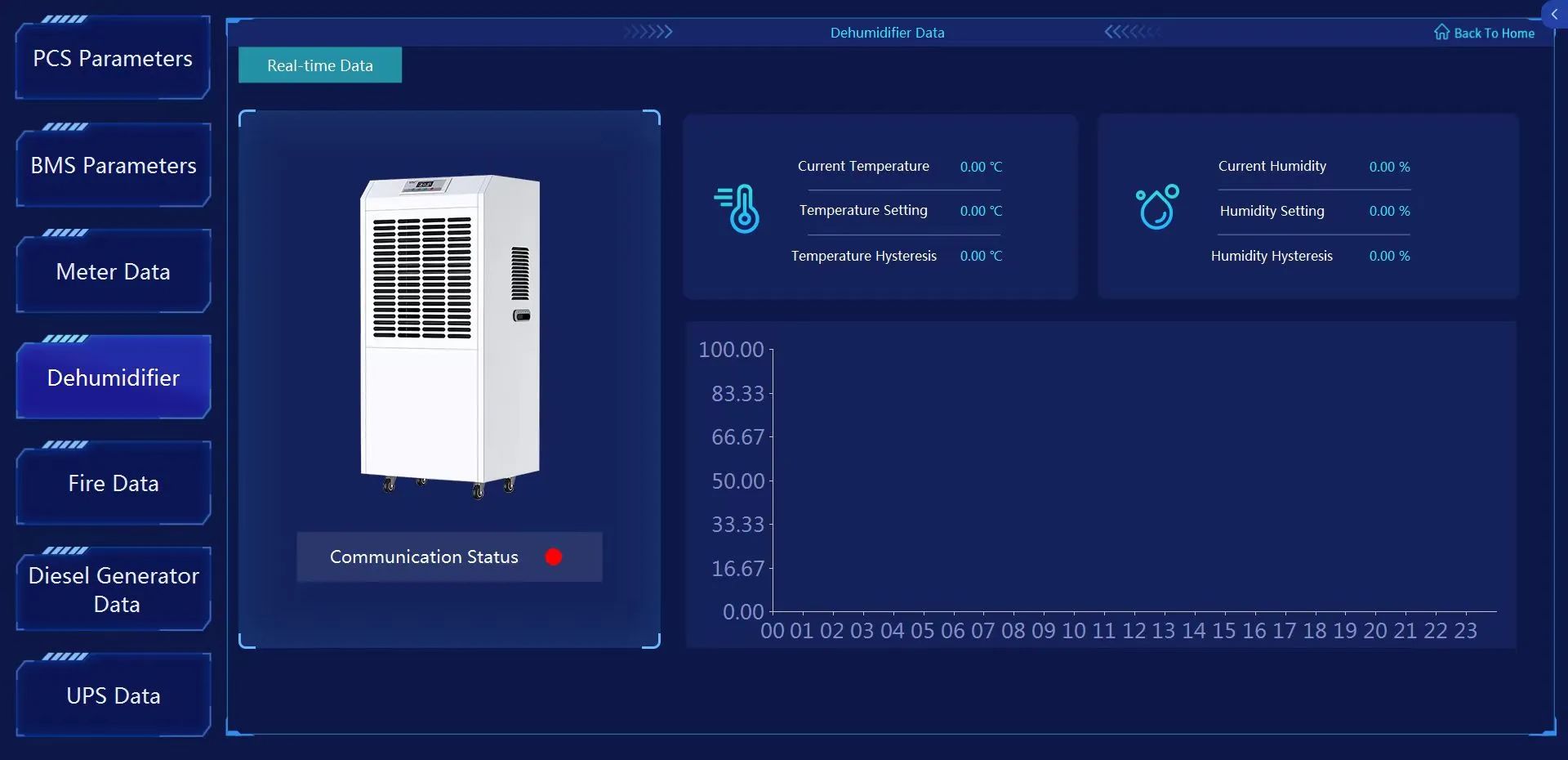Select the Humidity Hysteresis value
Viewport: 1568px width, 760px height.
pyautogui.click(x=1389, y=256)
